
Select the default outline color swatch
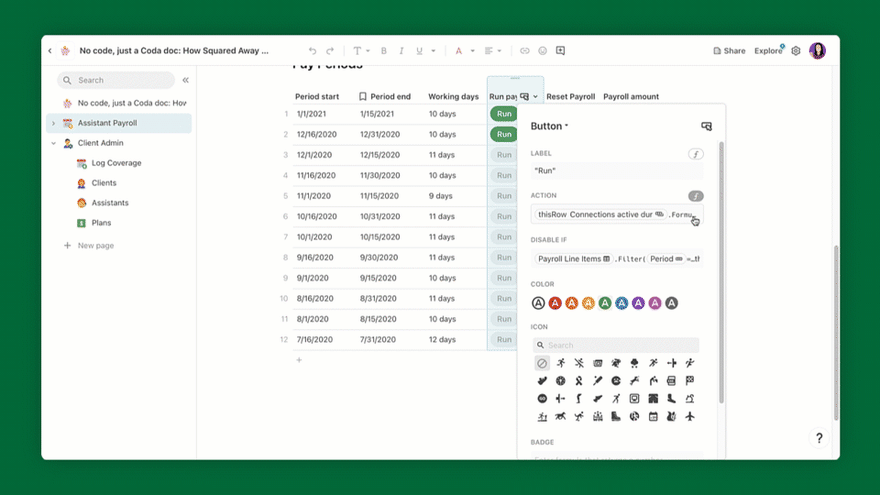coord(538,303)
